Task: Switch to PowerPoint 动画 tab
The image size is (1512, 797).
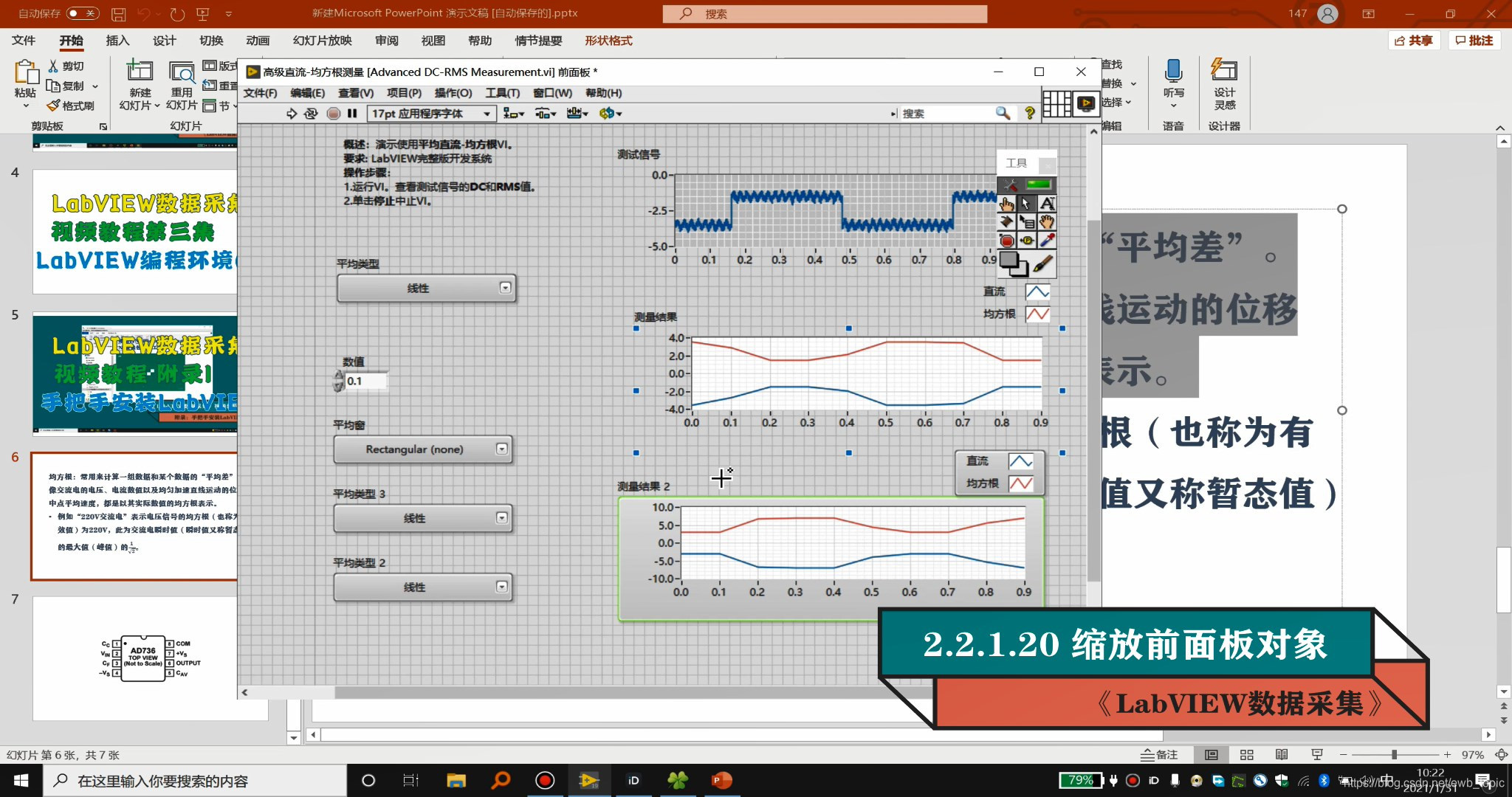Action: [258, 41]
